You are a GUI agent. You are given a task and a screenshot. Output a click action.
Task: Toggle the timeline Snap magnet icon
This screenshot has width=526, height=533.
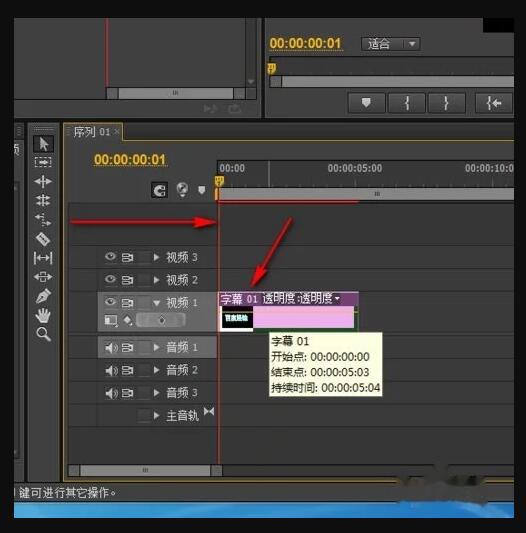pos(159,190)
